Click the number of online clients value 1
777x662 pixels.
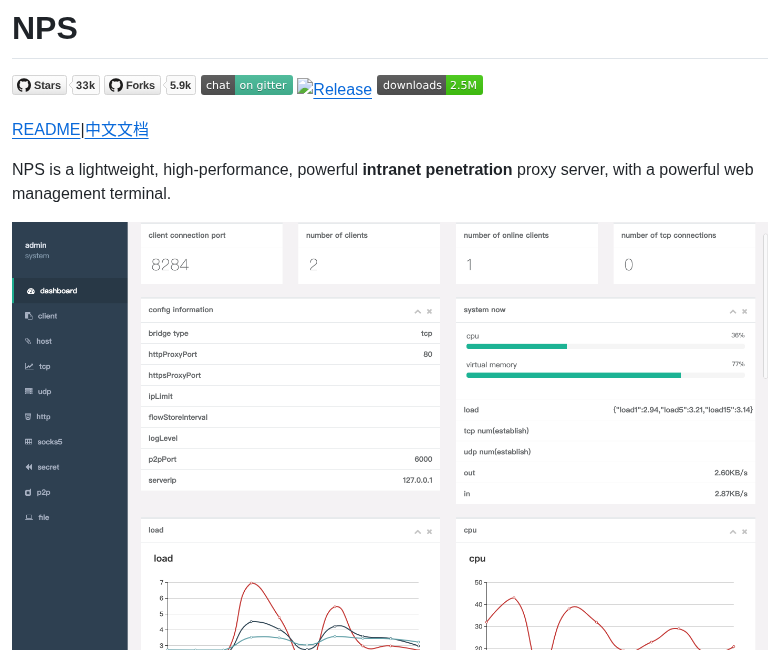(x=469, y=265)
